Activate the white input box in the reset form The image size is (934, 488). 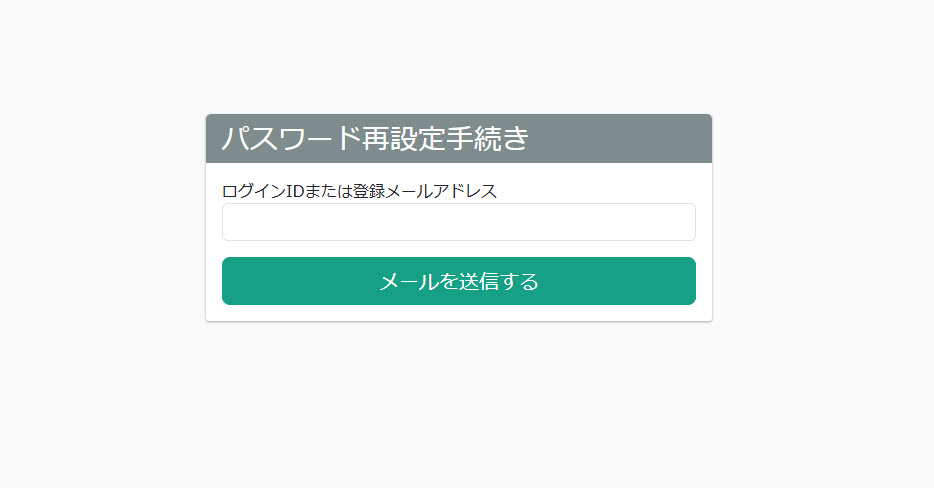point(459,222)
